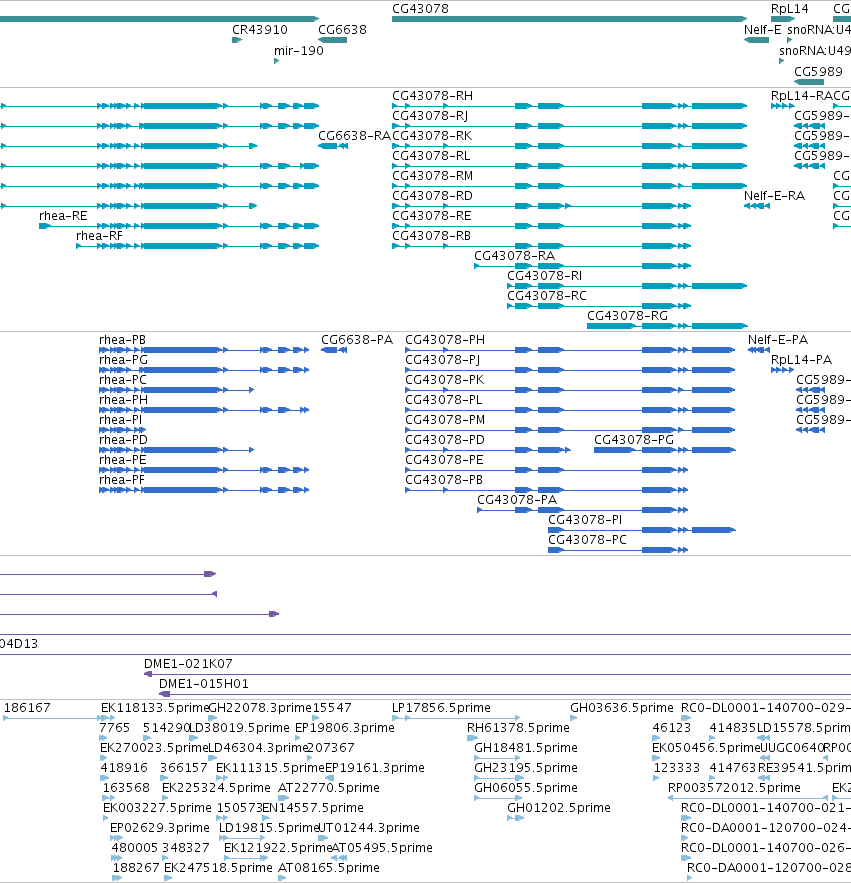Click protein CG43078-PI
Image resolution: width=851 pixels, height=883 pixels.
[x=642, y=530]
